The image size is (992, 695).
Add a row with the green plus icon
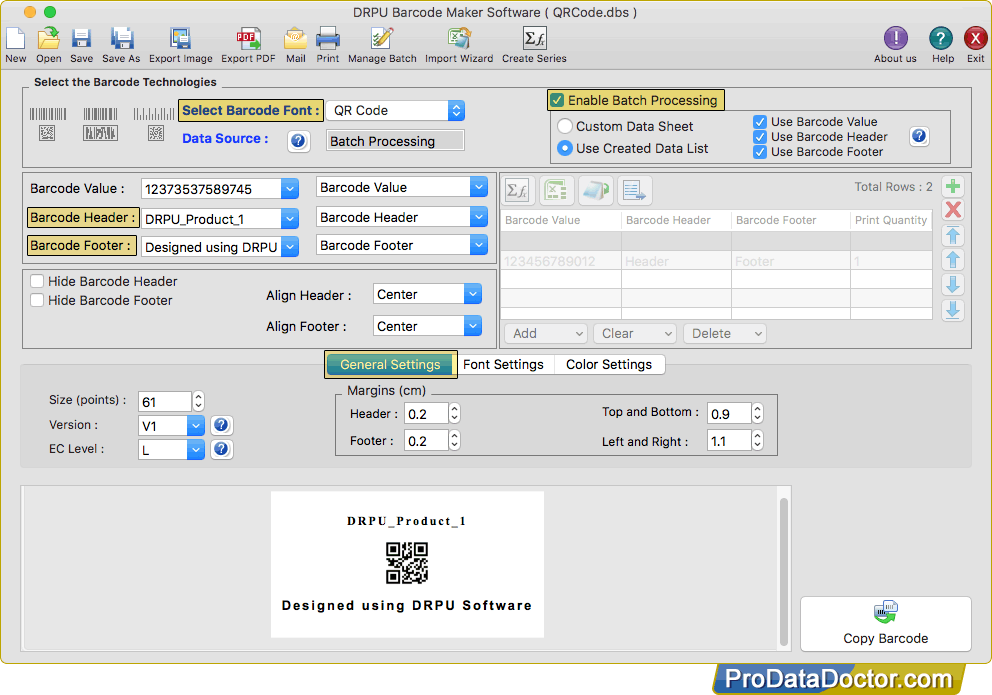[953, 187]
